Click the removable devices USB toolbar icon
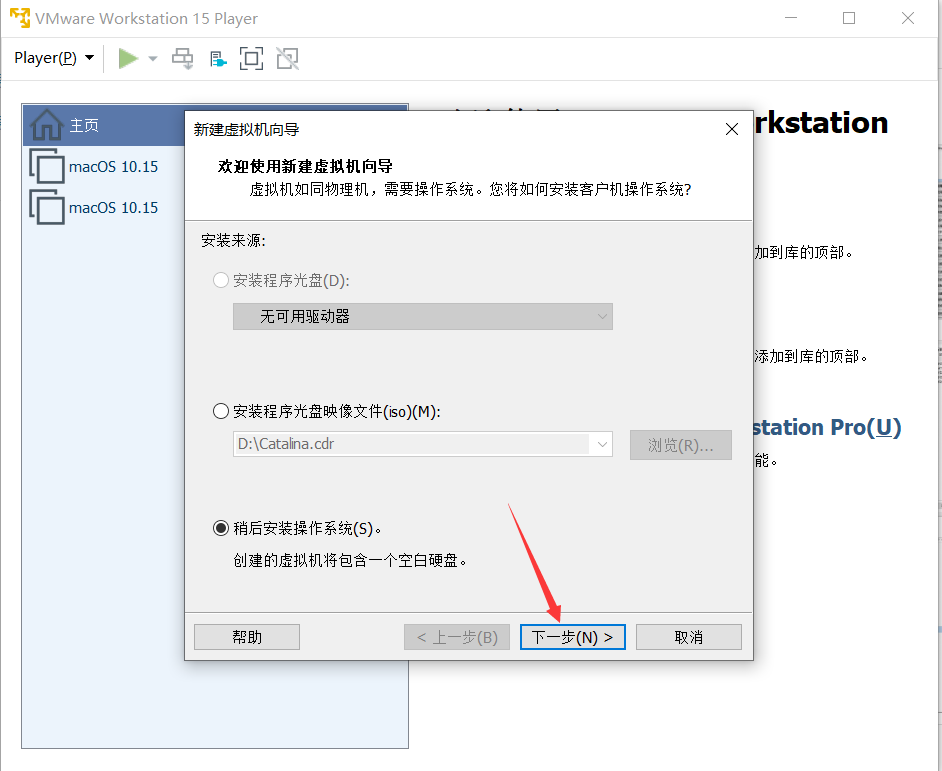 pos(217,59)
